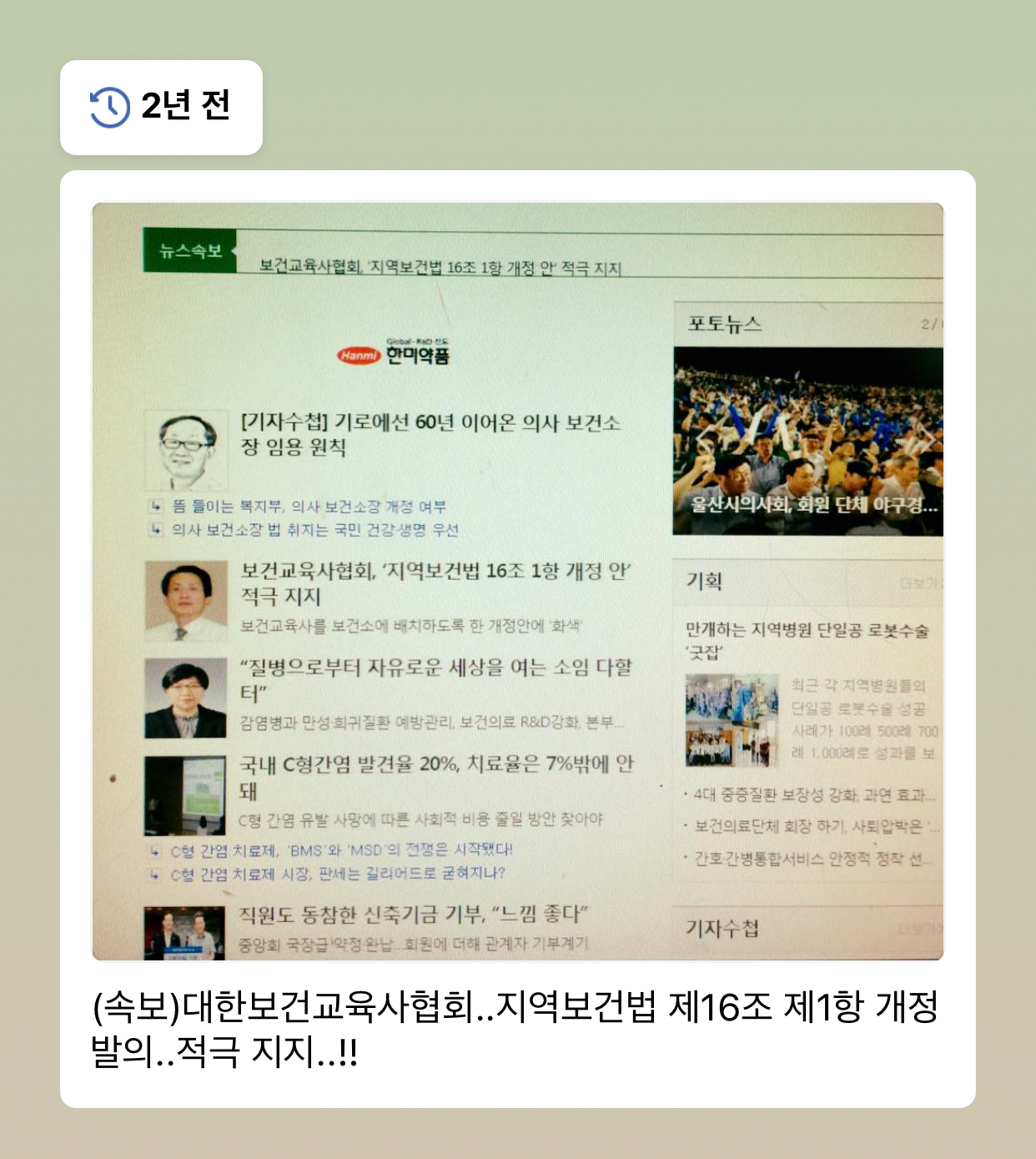
Task: Click the thumbnail of man in red tie
Action: (186, 601)
